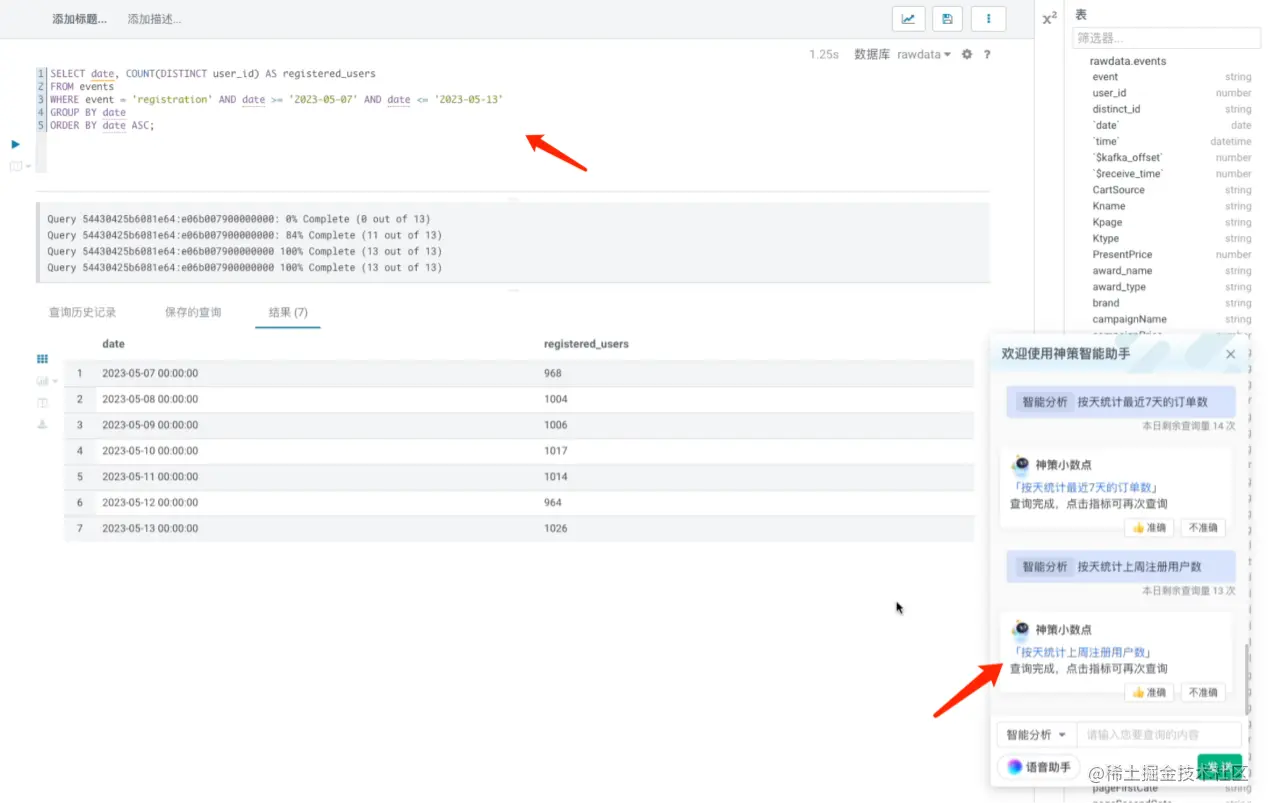Click the x² variables icon
This screenshot has width=1271, height=806.
(x=1049, y=18)
